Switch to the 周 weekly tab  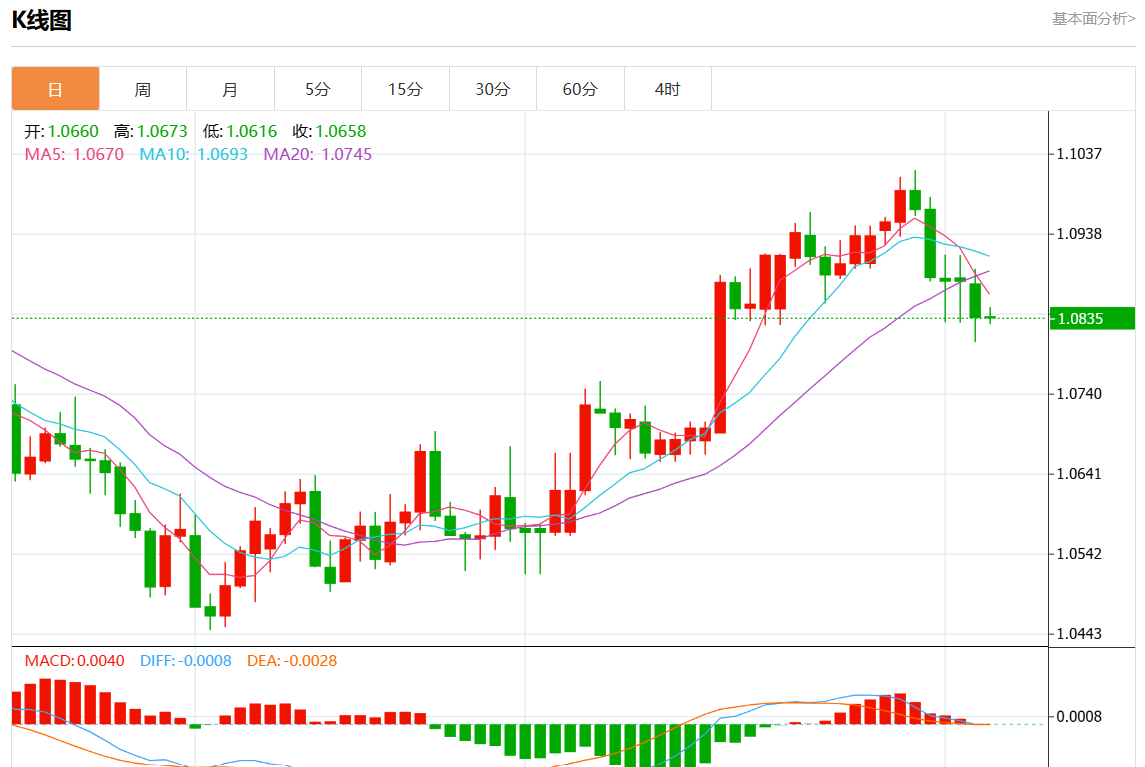pos(143,89)
